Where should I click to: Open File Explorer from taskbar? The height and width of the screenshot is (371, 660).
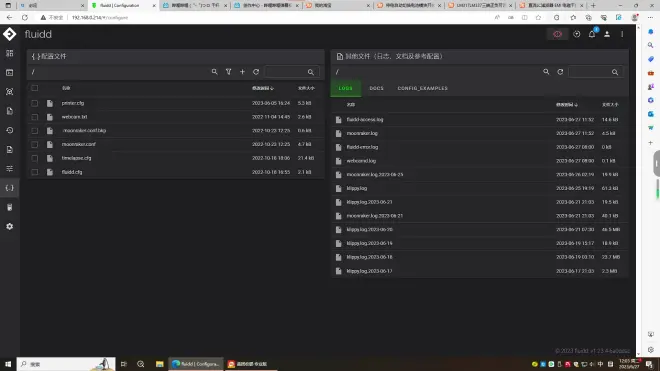pyautogui.click(x=160, y=364)
